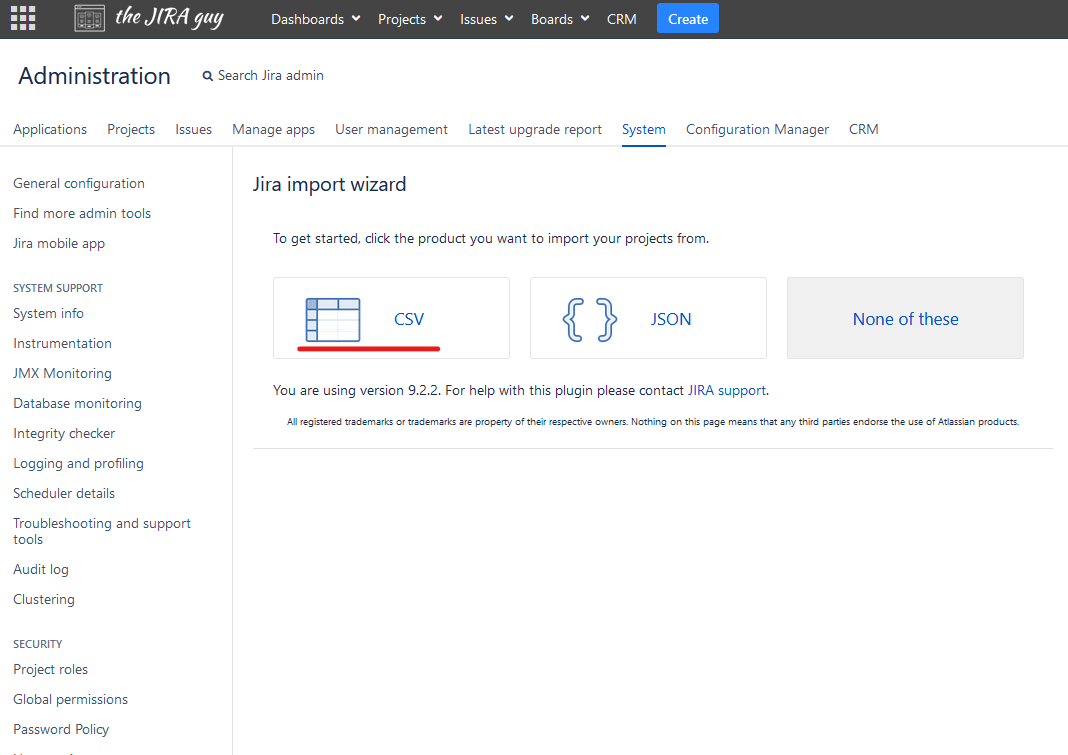The image size is (1068, 755).
Task: Open Clustering settings
Action: click(x=44, y=600)
